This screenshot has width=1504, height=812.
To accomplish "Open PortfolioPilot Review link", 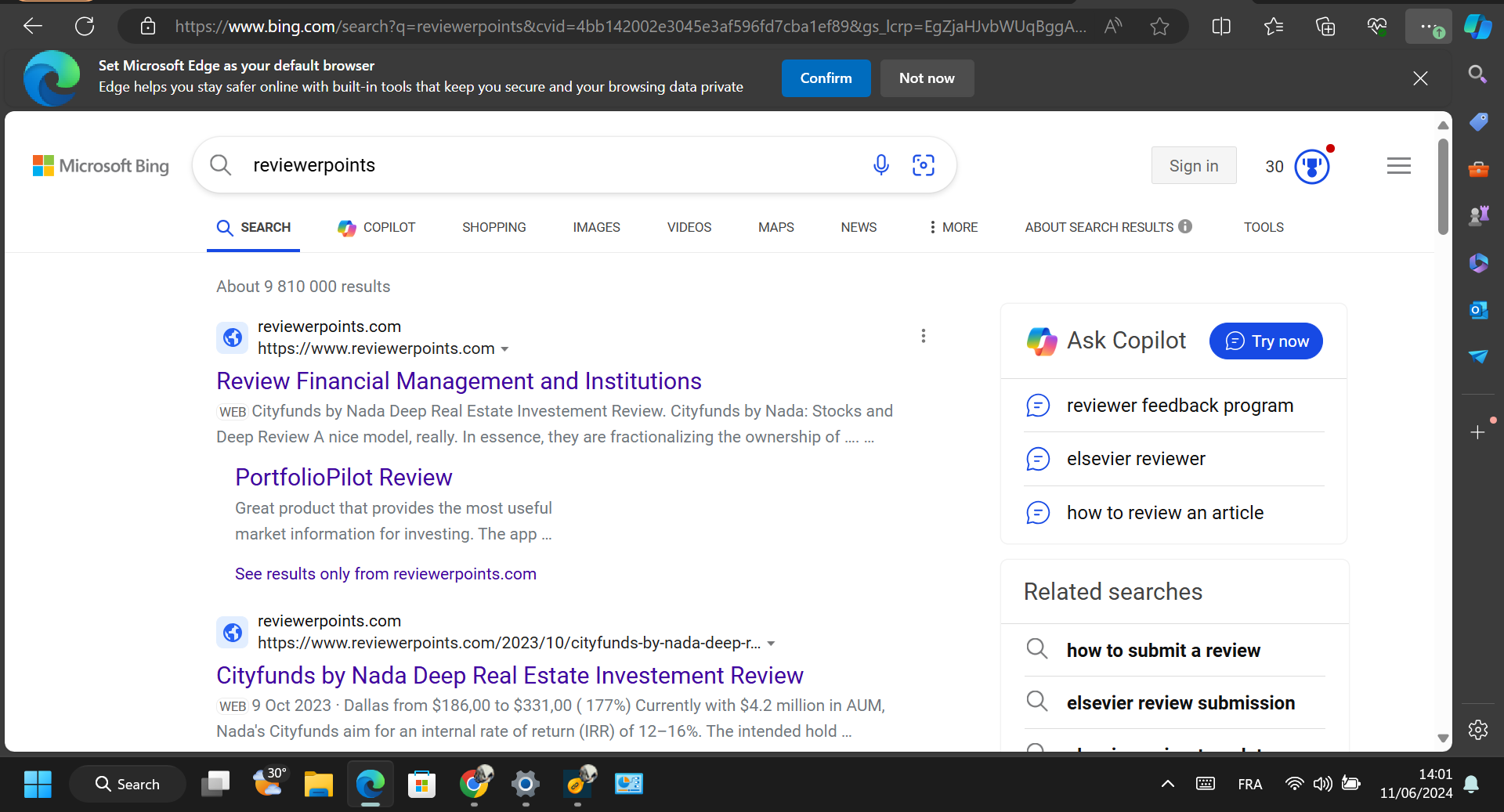I will (x=344, y=478).
